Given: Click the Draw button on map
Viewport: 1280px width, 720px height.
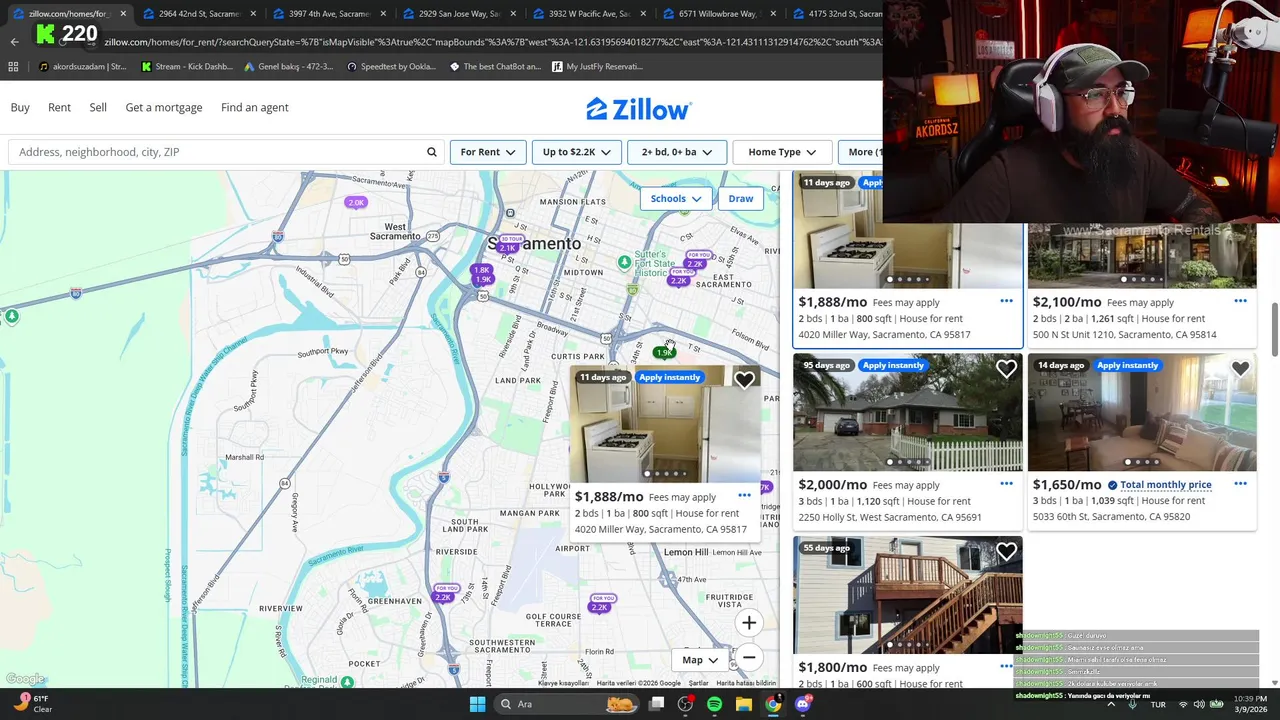Looking at the screenshot, I should [740, 198].
